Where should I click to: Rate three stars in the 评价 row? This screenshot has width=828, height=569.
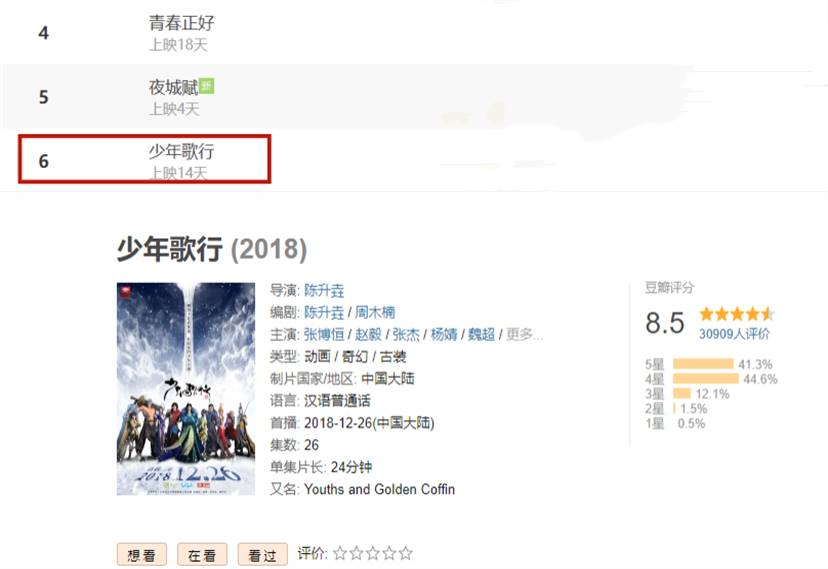(x=373, y=553)
